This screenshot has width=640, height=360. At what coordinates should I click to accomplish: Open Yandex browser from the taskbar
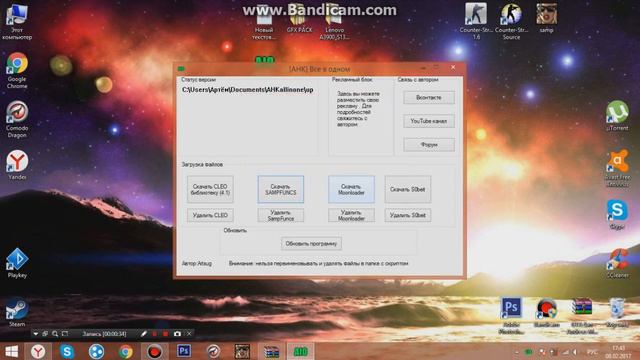tap(38, 351)
